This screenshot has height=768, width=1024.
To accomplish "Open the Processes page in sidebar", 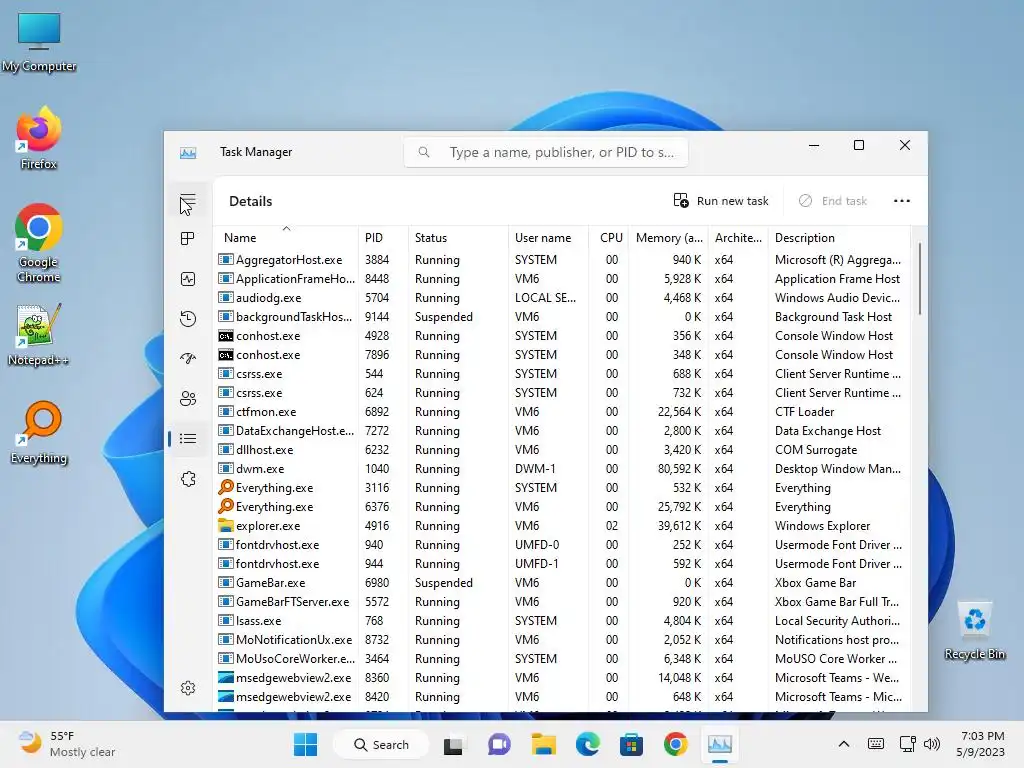I will [x=188, y=239].
